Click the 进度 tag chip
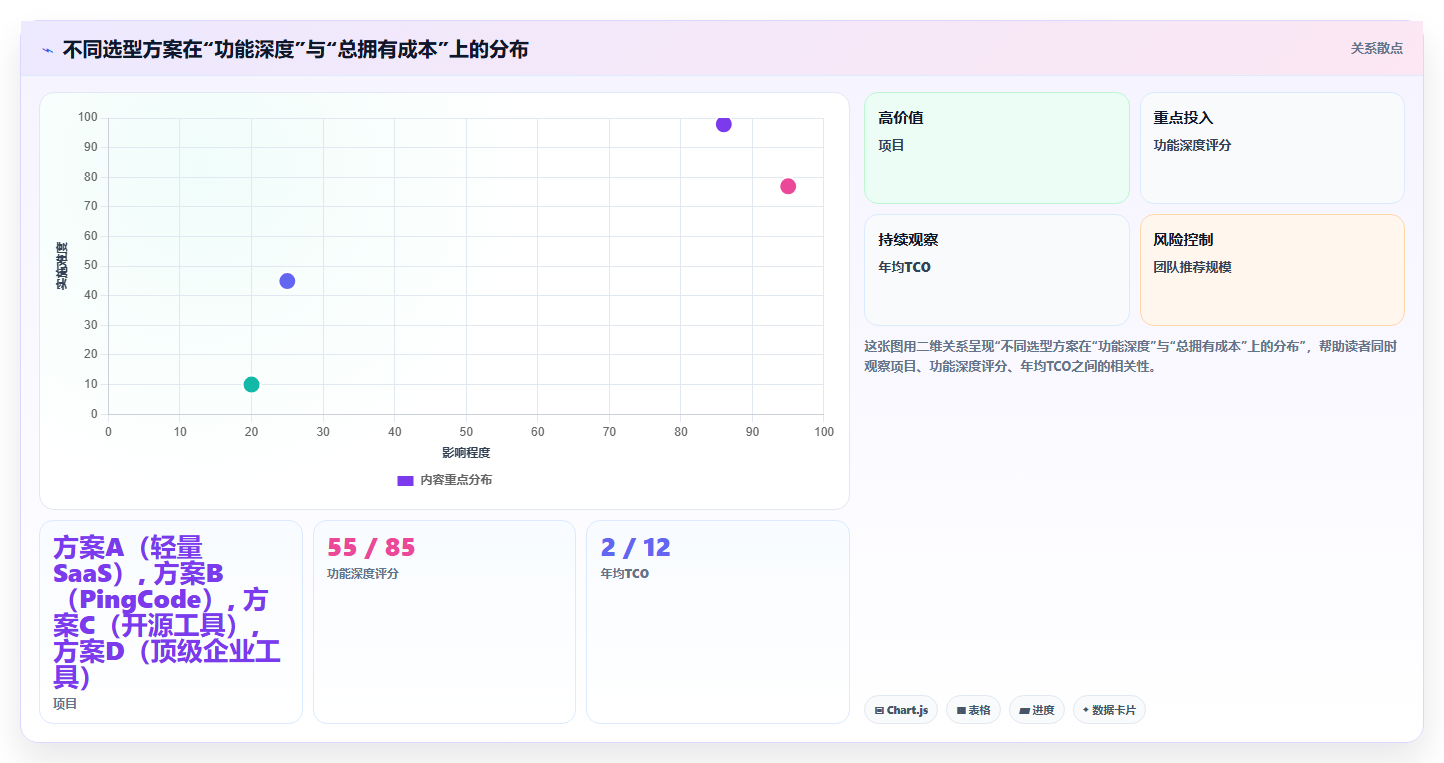Viewport: 1444px width, 763px height. point(1037,710)
